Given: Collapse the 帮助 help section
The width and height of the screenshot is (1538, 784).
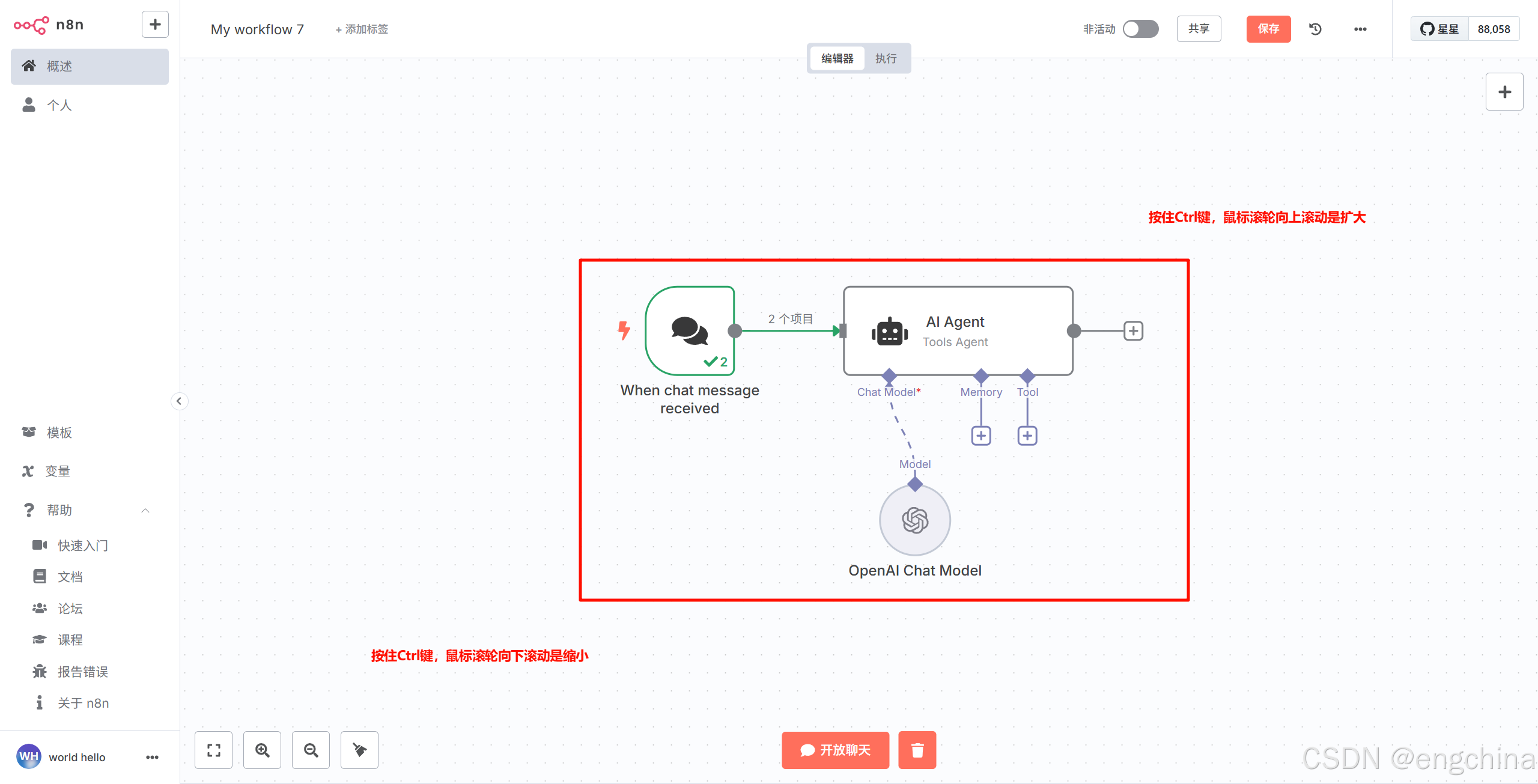Looking at the screenshot, I should (145, 510).
